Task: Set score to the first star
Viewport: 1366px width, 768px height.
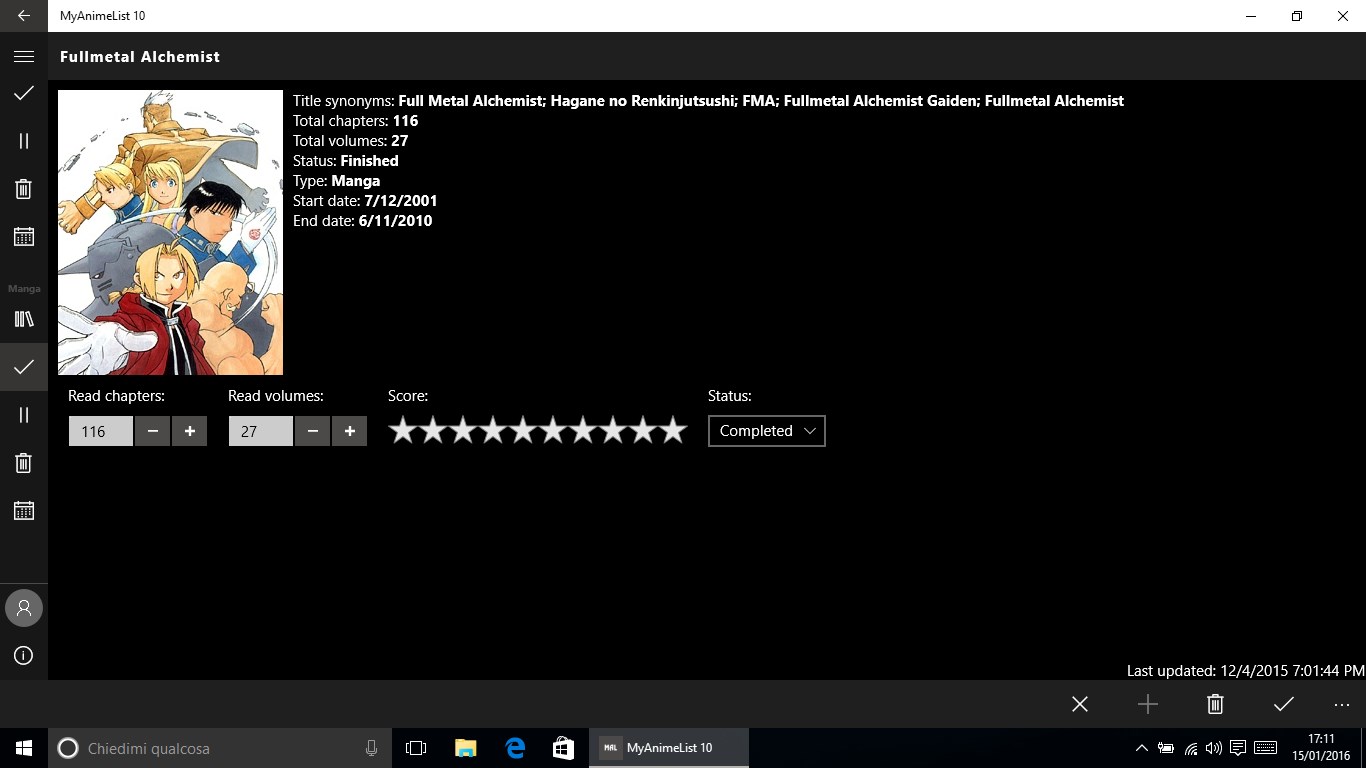Action: 403,430
